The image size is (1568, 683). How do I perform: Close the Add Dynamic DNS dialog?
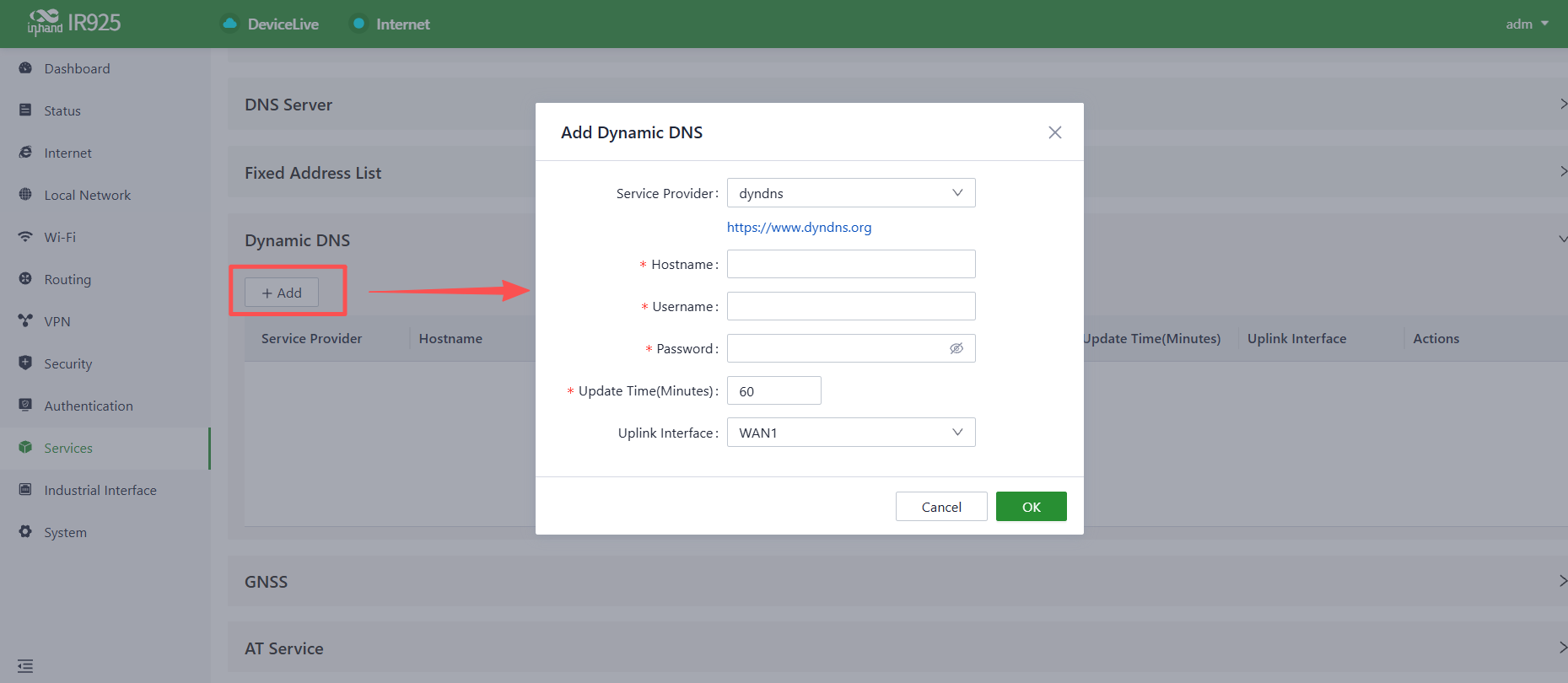click(1054, 132)
